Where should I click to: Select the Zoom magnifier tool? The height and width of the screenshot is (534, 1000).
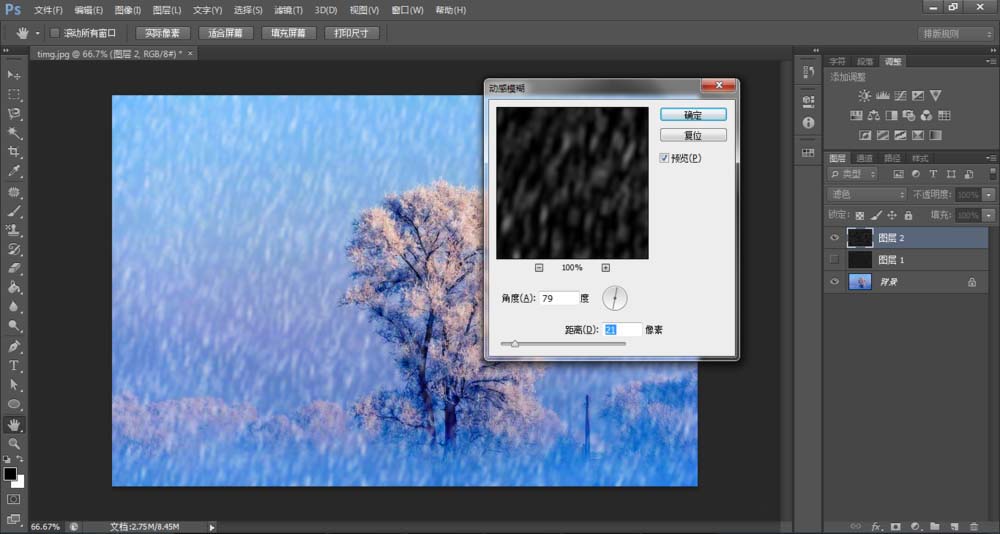point(14,443)
